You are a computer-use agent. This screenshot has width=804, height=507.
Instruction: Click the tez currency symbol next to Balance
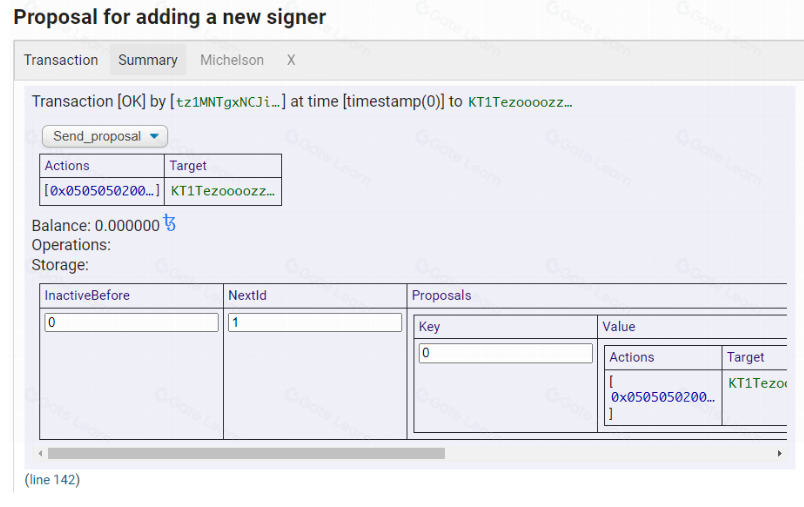pos(169,224)
